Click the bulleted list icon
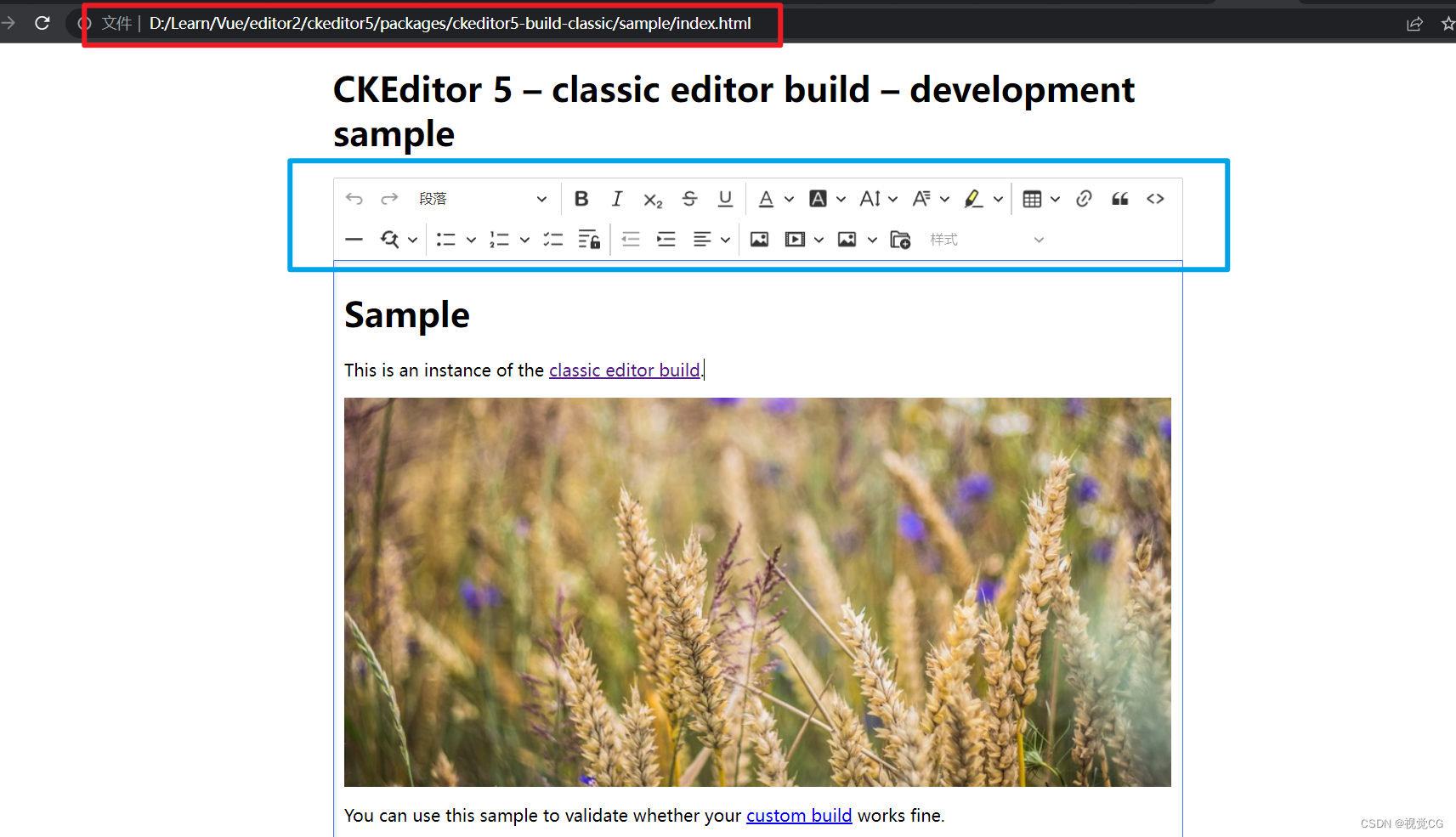 coord(446,240)
